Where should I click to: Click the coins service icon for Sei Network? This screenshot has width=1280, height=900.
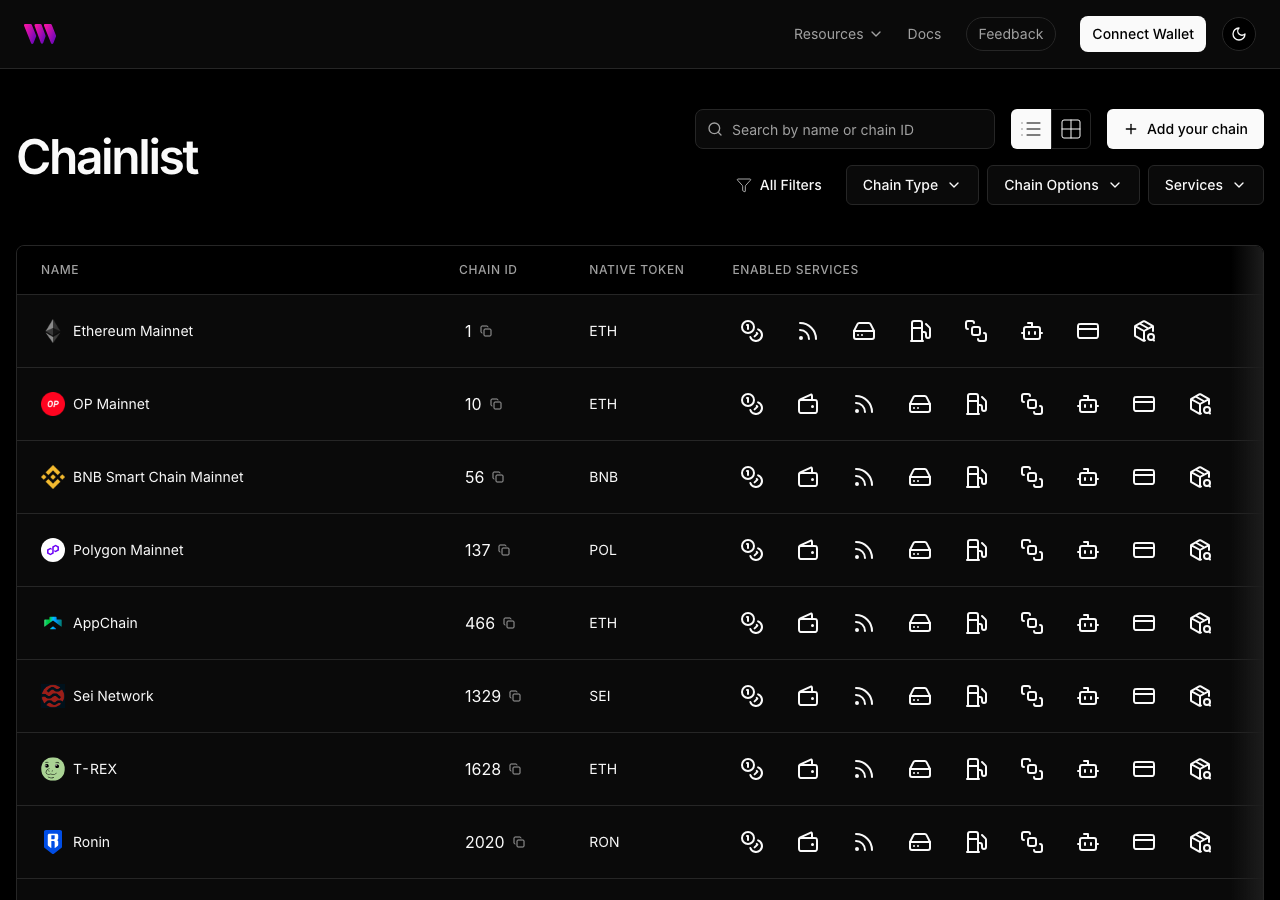[752, 696]
